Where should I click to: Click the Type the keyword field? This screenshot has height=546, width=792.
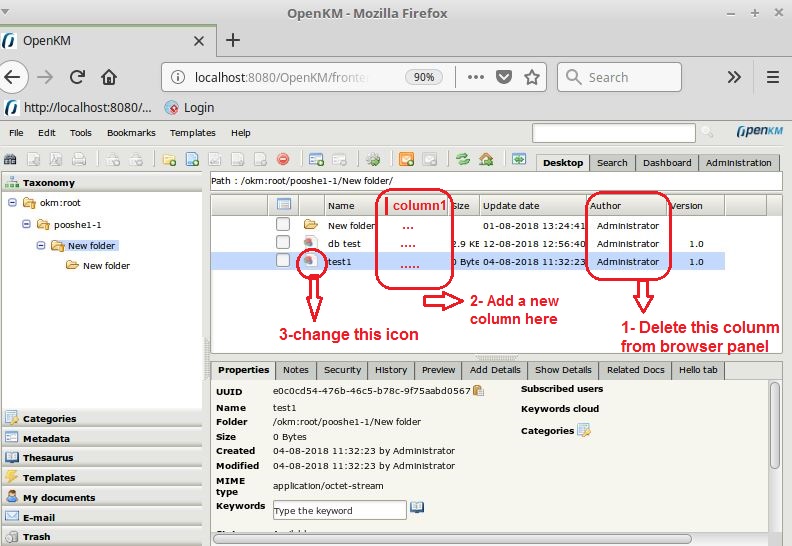click(339, 510)
